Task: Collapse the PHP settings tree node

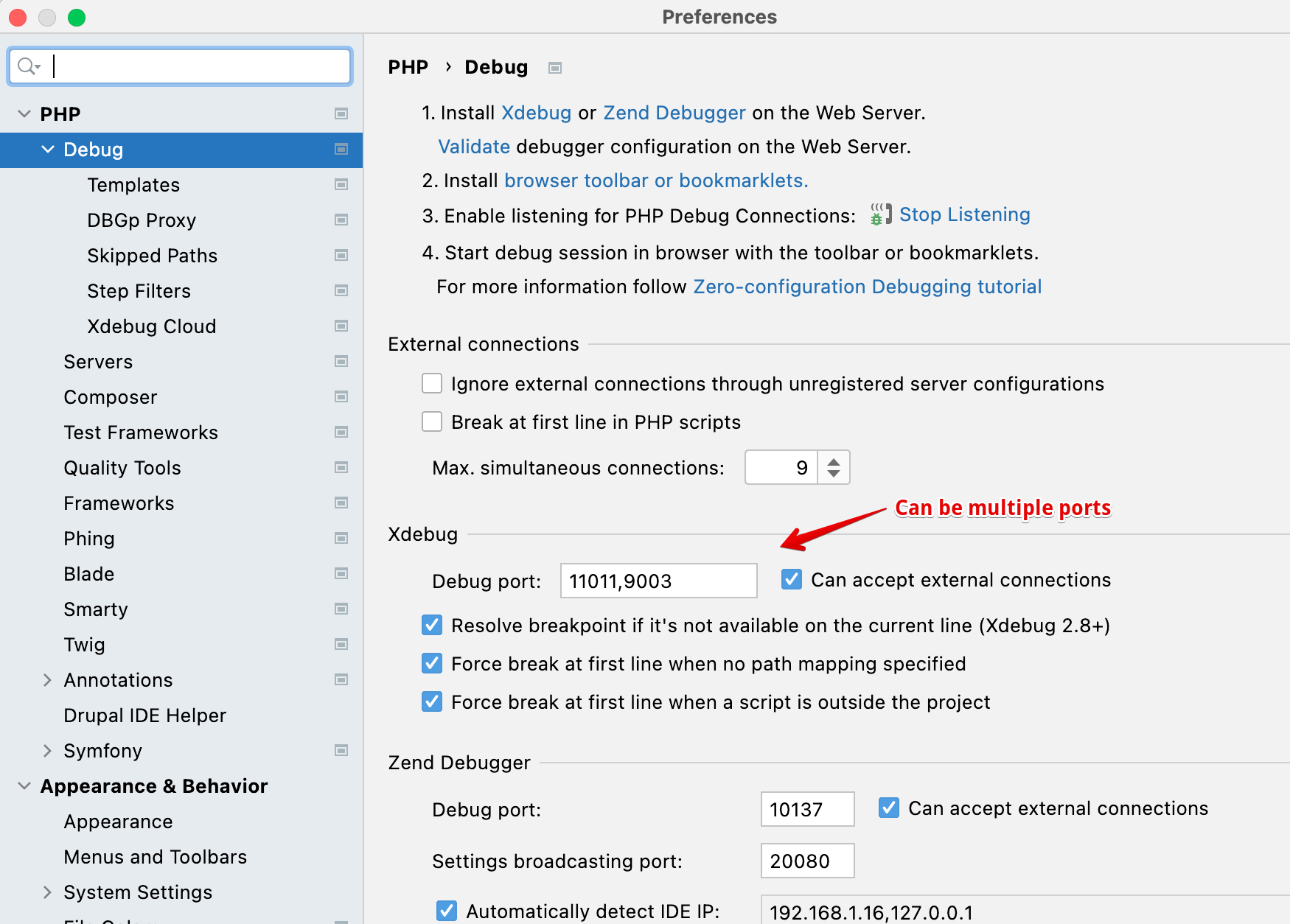Action: tap(24, 113)
